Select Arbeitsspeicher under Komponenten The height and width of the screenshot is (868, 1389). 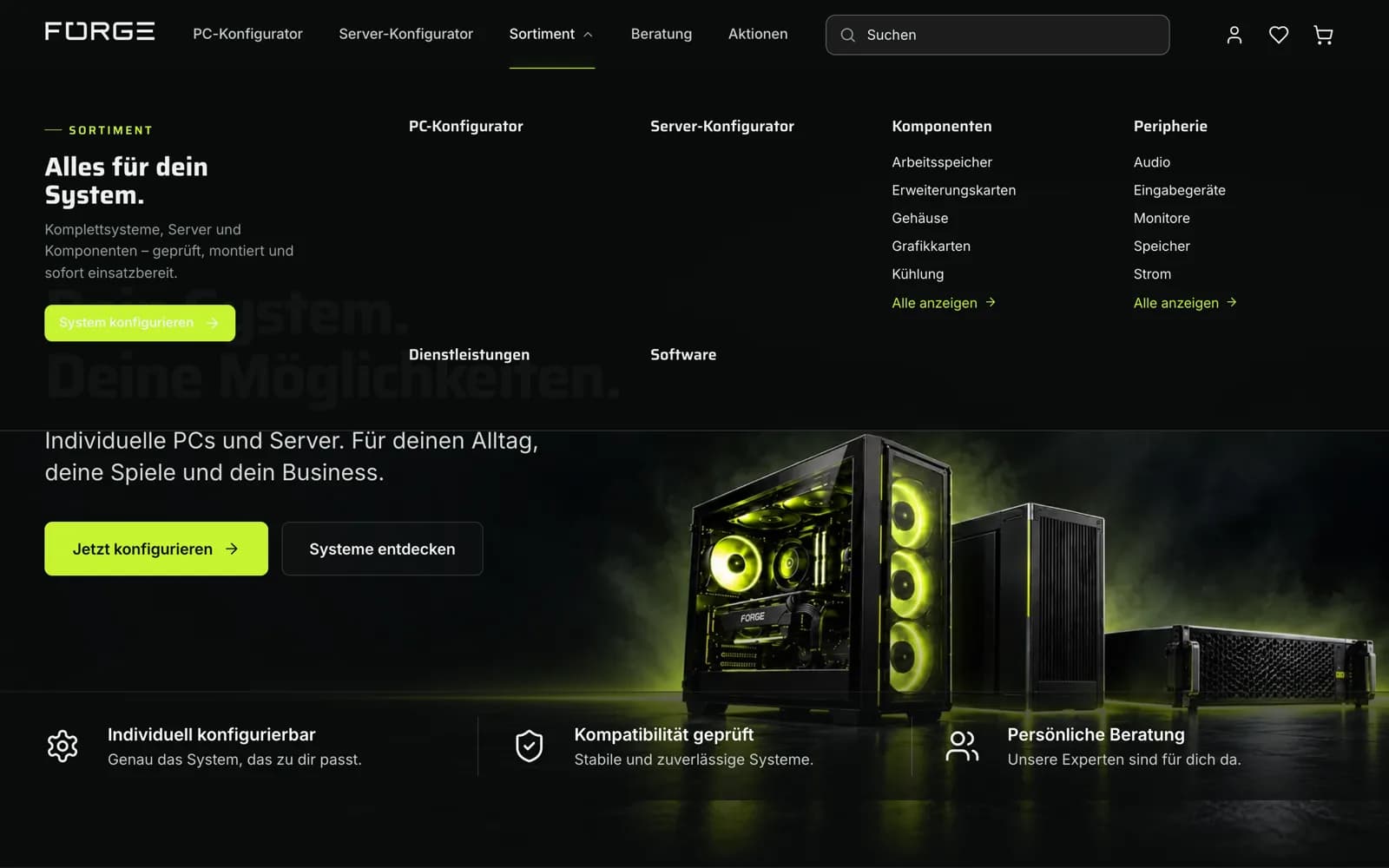941,162
